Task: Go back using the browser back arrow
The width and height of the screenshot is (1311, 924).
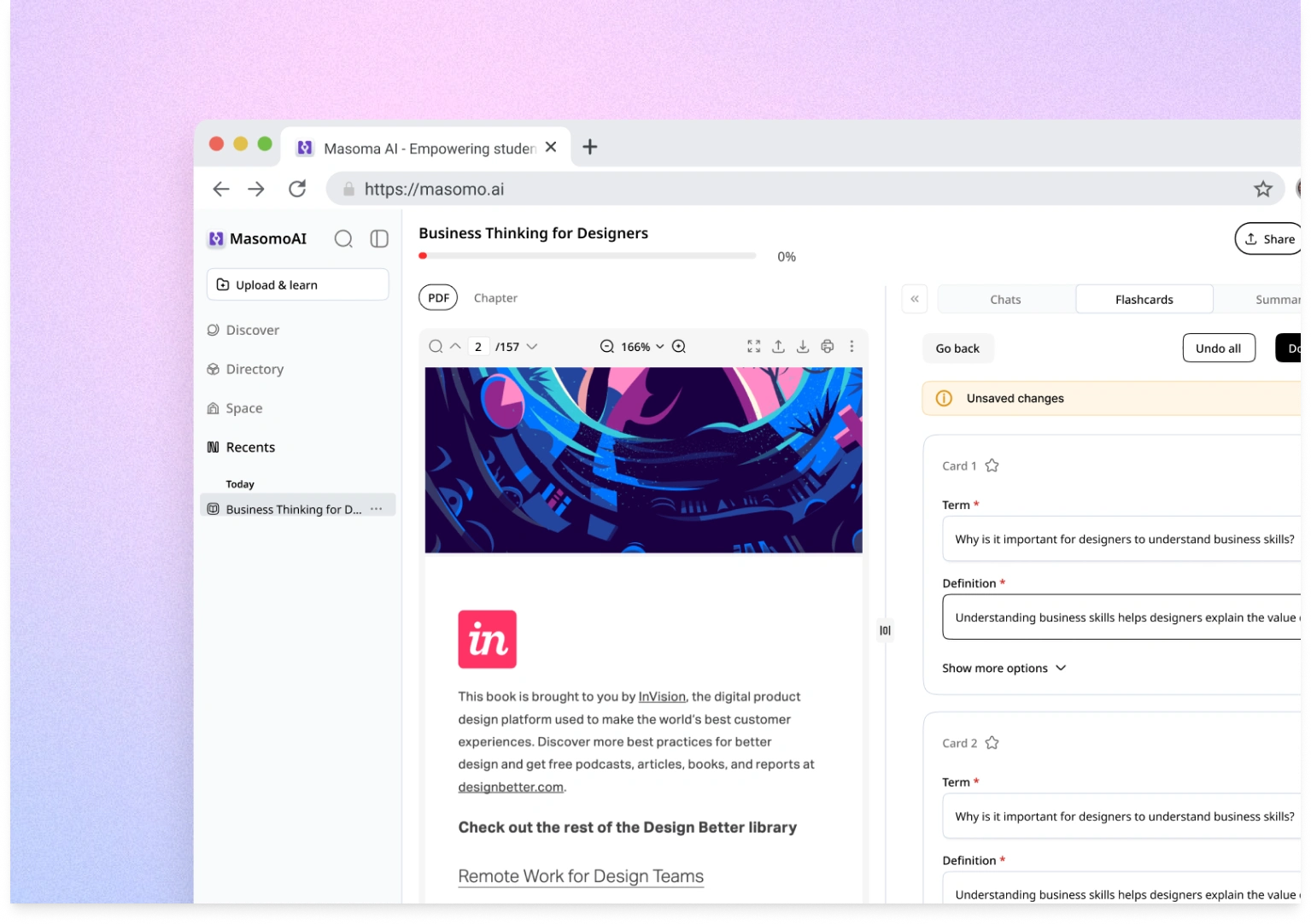Action: (221, 190)
